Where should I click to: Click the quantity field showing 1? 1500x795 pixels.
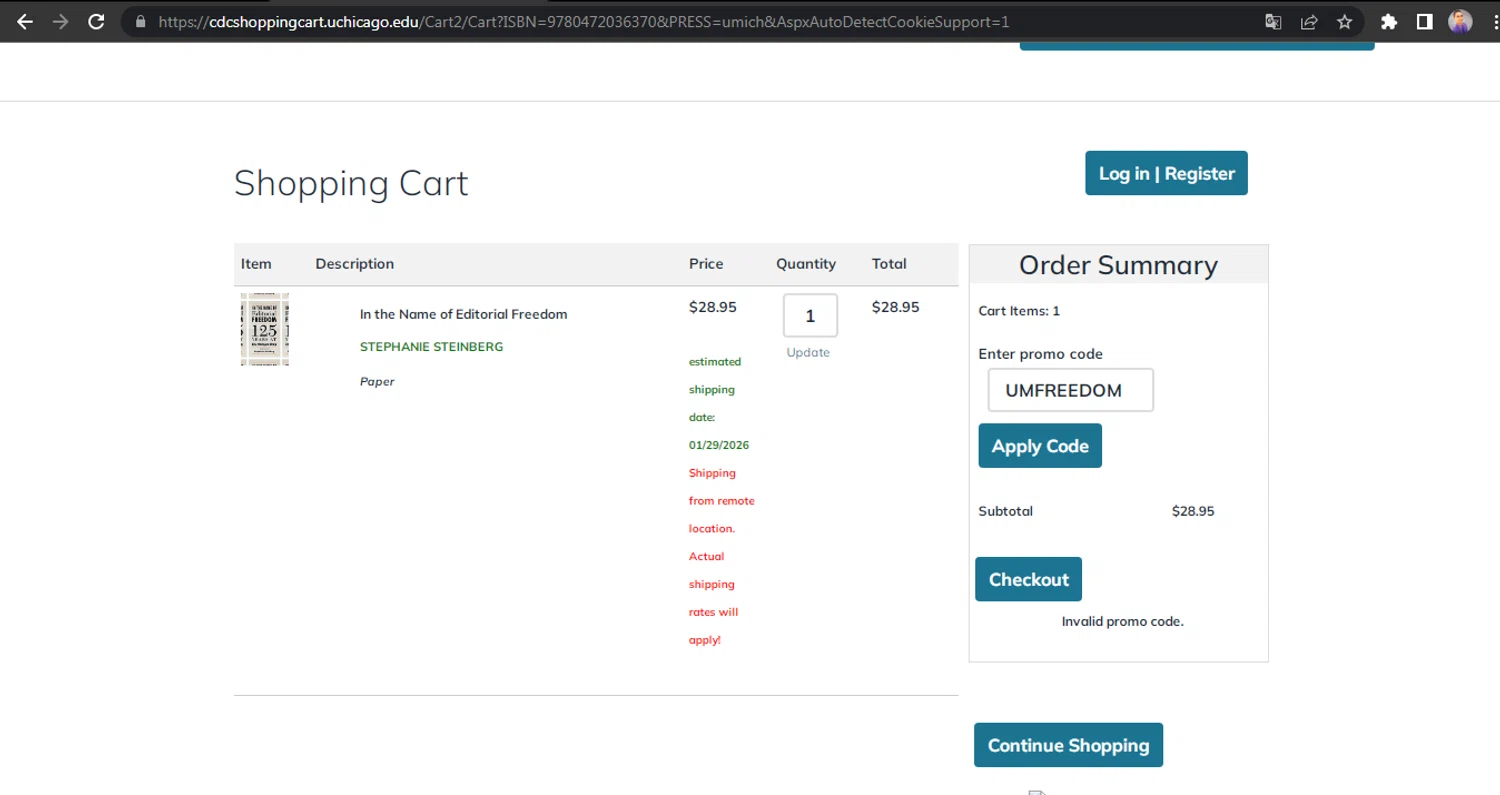[810, 315]
